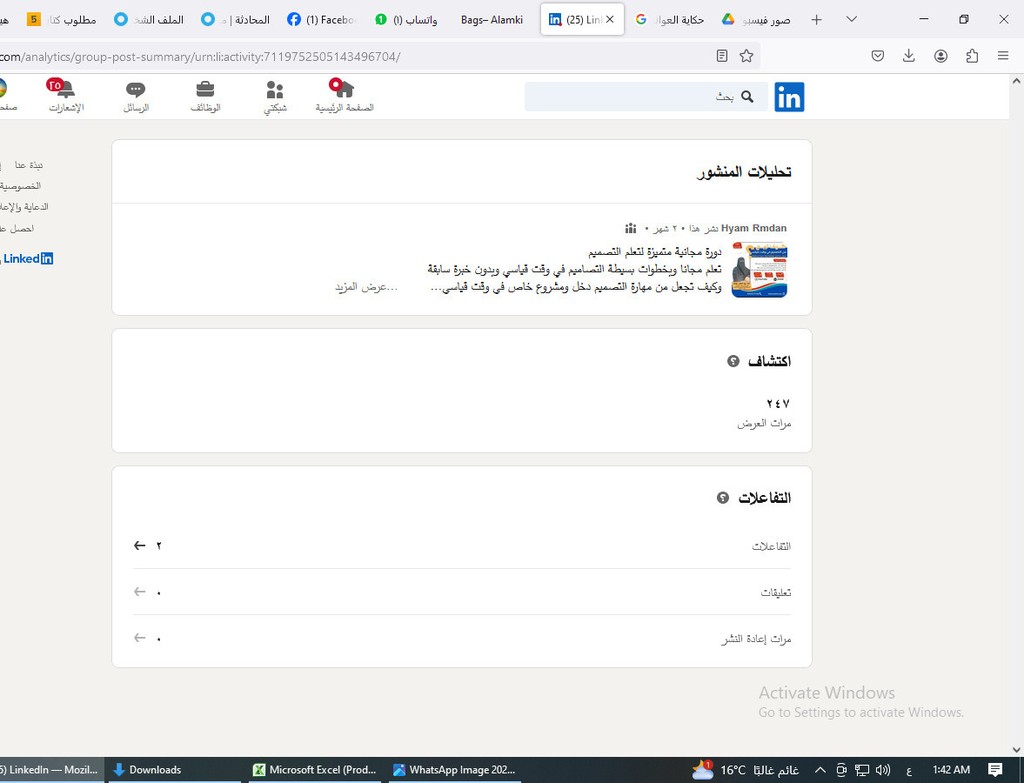Switch to the مطلوب كتا tab
The width and height of the screenshot is (1024, 783).
[61, 20]
